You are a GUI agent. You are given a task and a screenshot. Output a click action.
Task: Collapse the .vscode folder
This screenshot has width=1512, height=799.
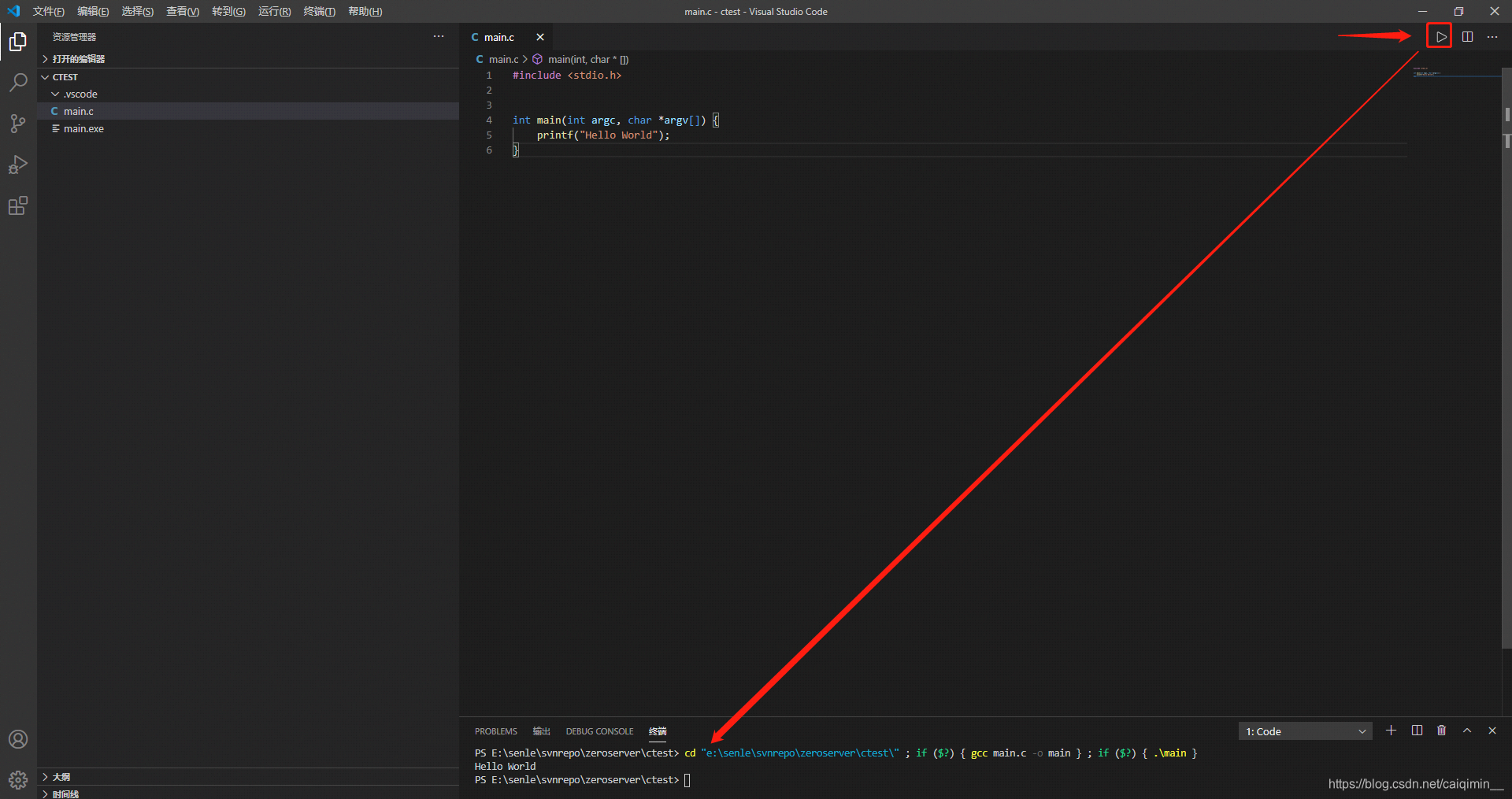(248, 94)
